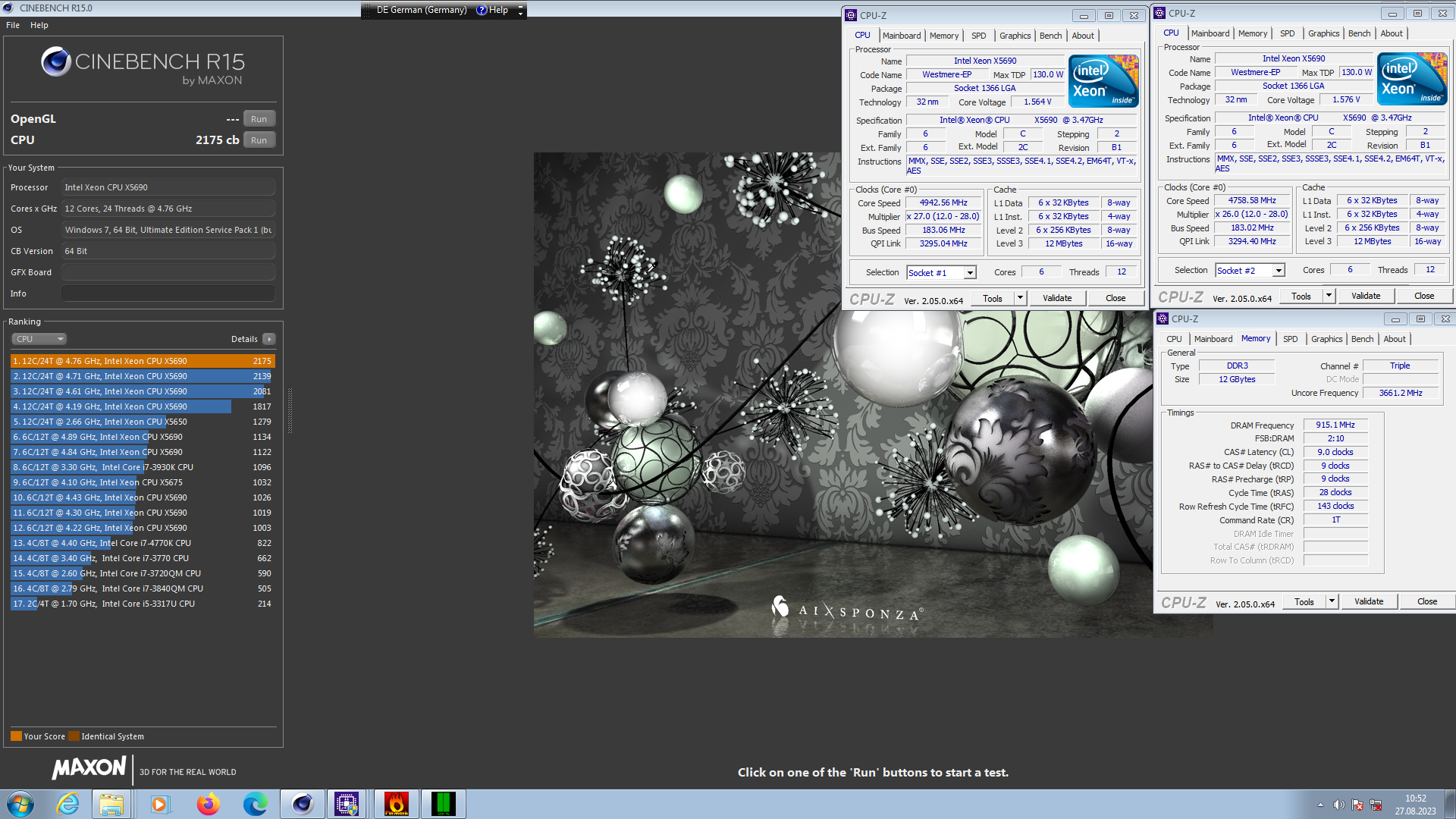Select ranking row 1 with score 2175
Image resolution: width=1456 pixels, height=819 pixels.
[143, 361]
